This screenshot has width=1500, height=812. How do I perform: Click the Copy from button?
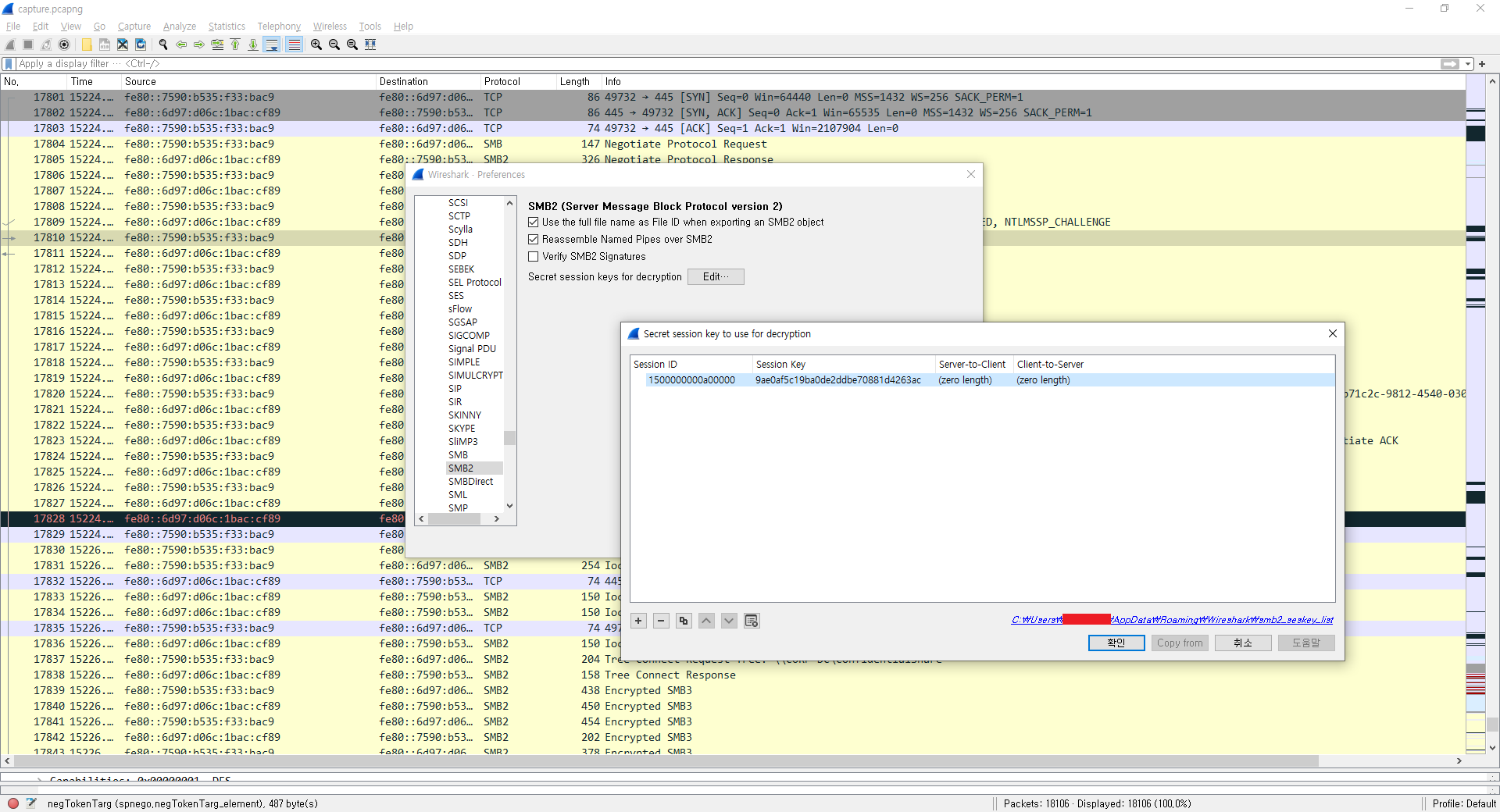point(1180,643)
